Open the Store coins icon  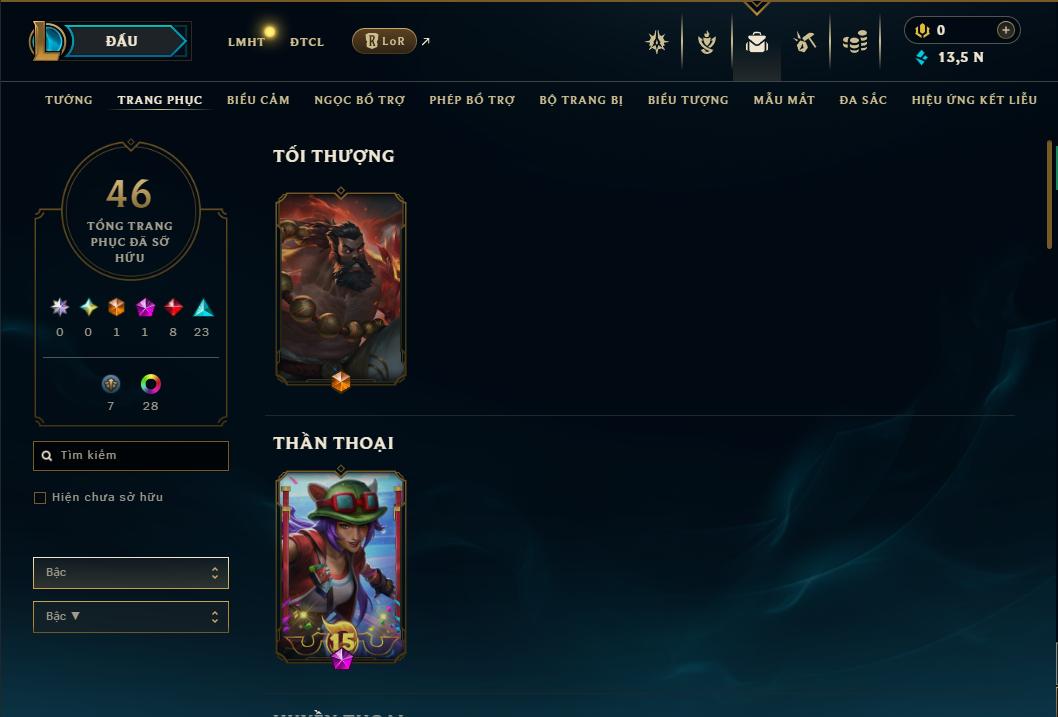[855, 42]
